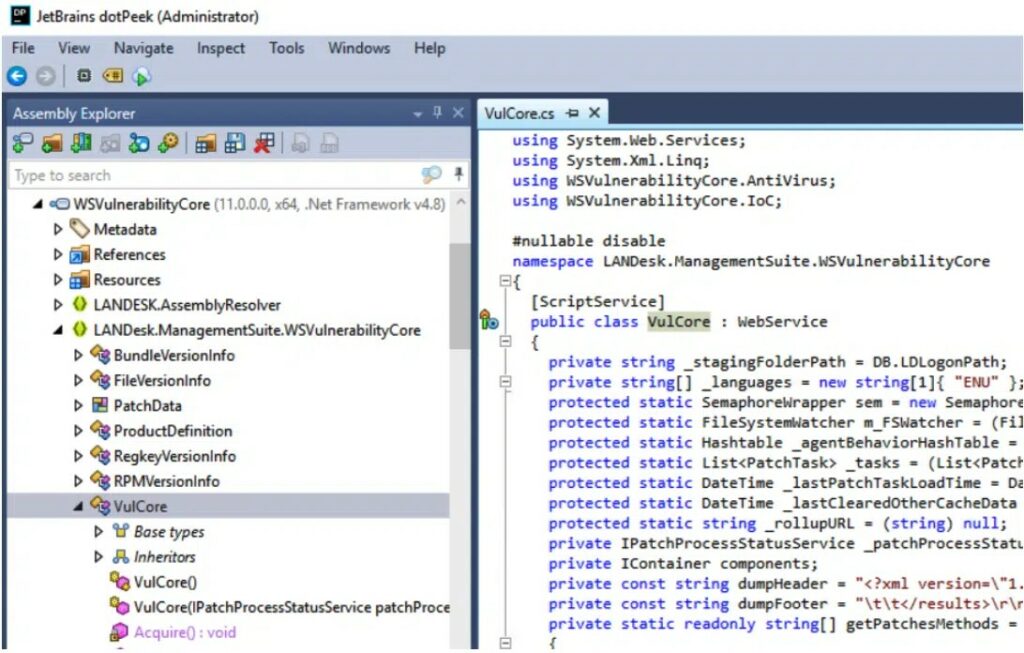The height and width of the screenshot is (653, 1024).
Task: Toggle the pin beside the search box
Action: [458, 175]
